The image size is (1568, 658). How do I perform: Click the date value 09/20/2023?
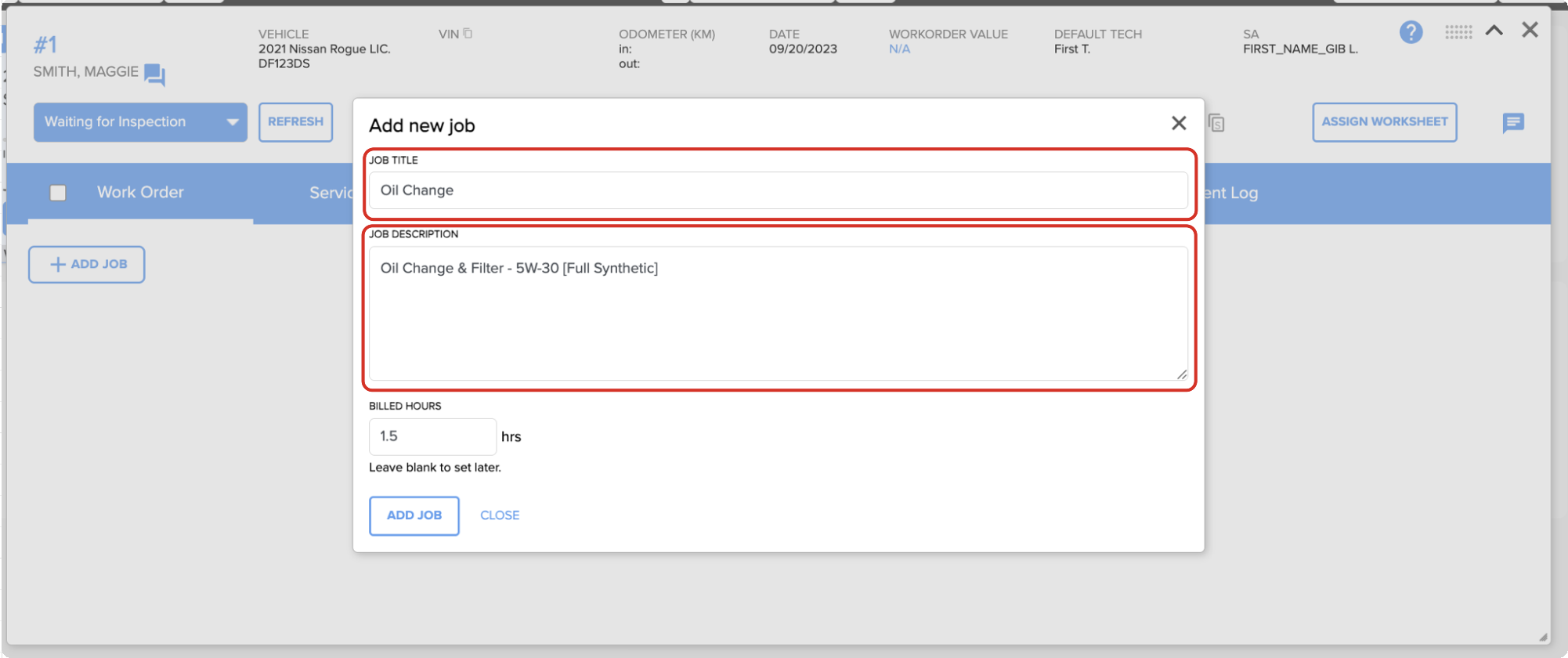(x=803, y=49)
